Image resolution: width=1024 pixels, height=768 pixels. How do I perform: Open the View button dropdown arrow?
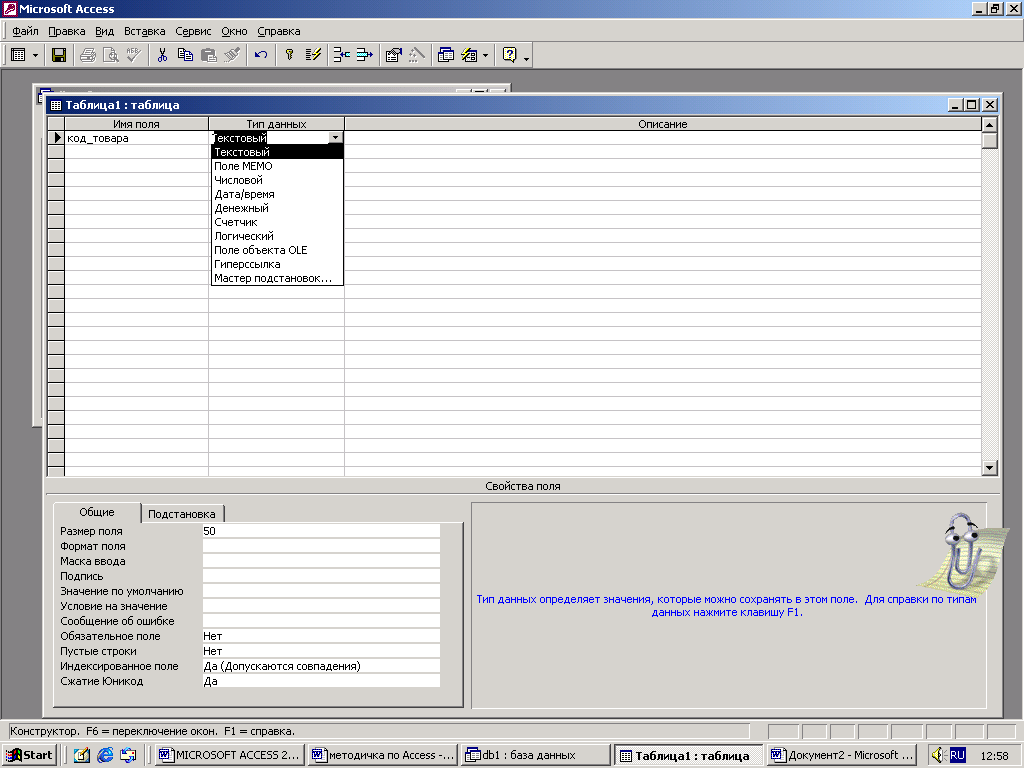pos(35,56)
